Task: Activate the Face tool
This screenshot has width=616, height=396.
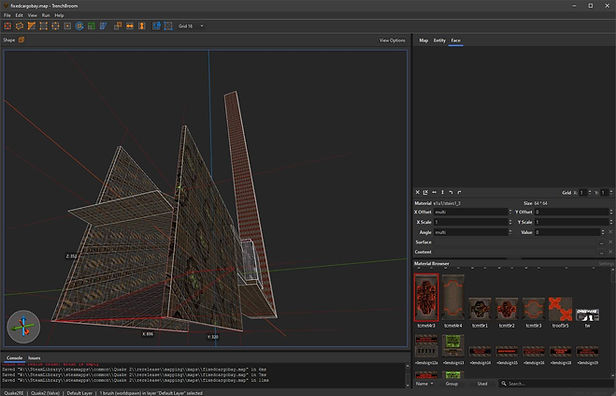Action: (x=68, y=26)
